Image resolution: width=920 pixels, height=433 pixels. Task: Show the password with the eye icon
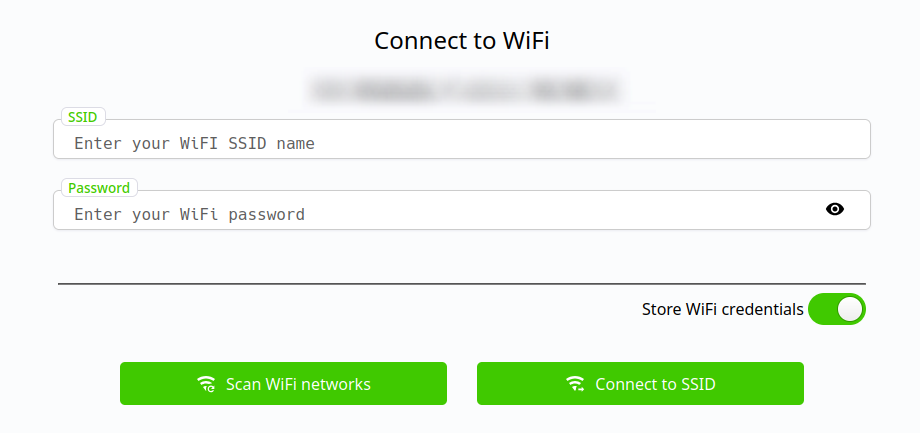(835, 209)
